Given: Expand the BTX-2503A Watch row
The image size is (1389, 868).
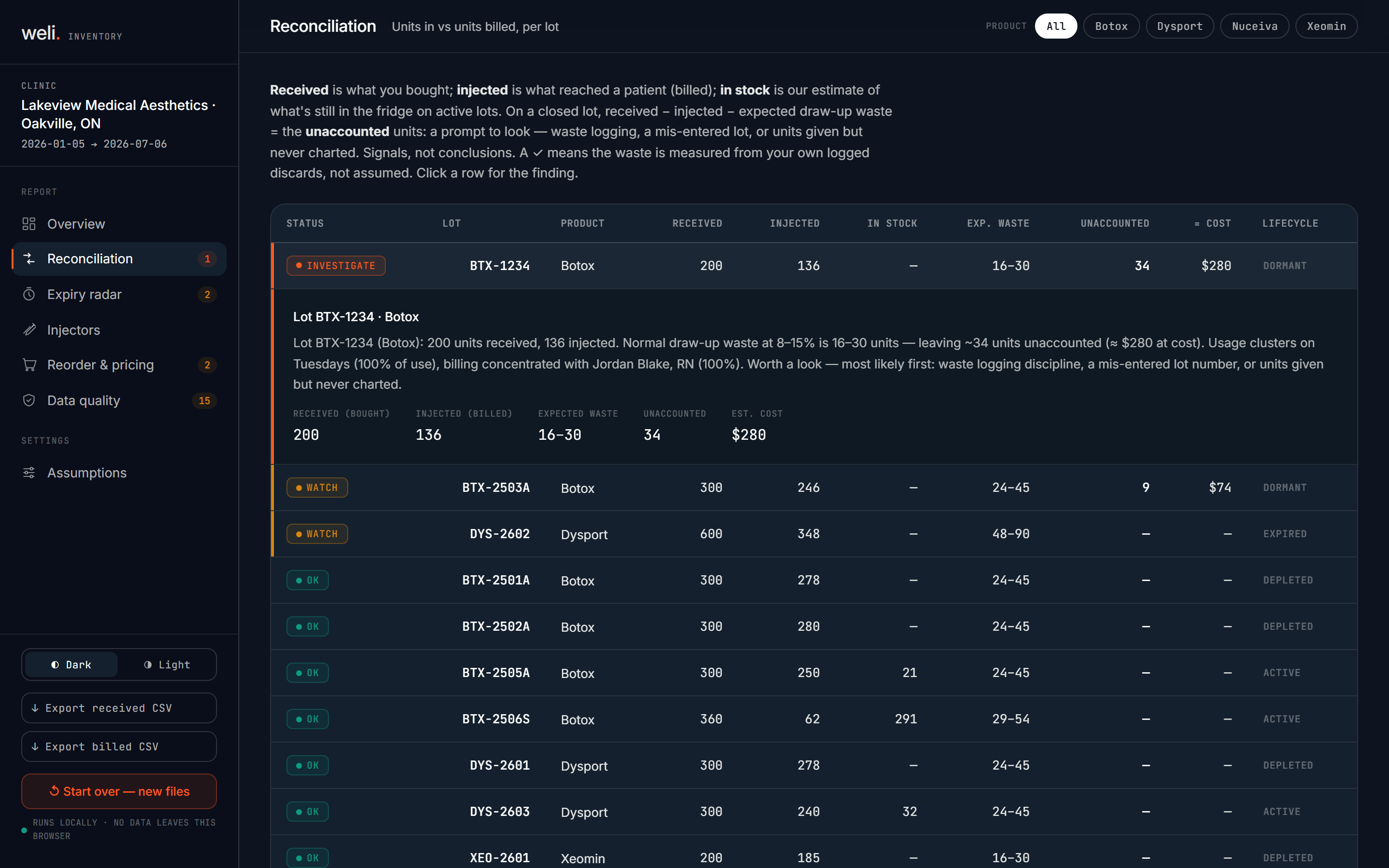Looking at the screenshot, I should pyautogui.click(x=814, y=488).
